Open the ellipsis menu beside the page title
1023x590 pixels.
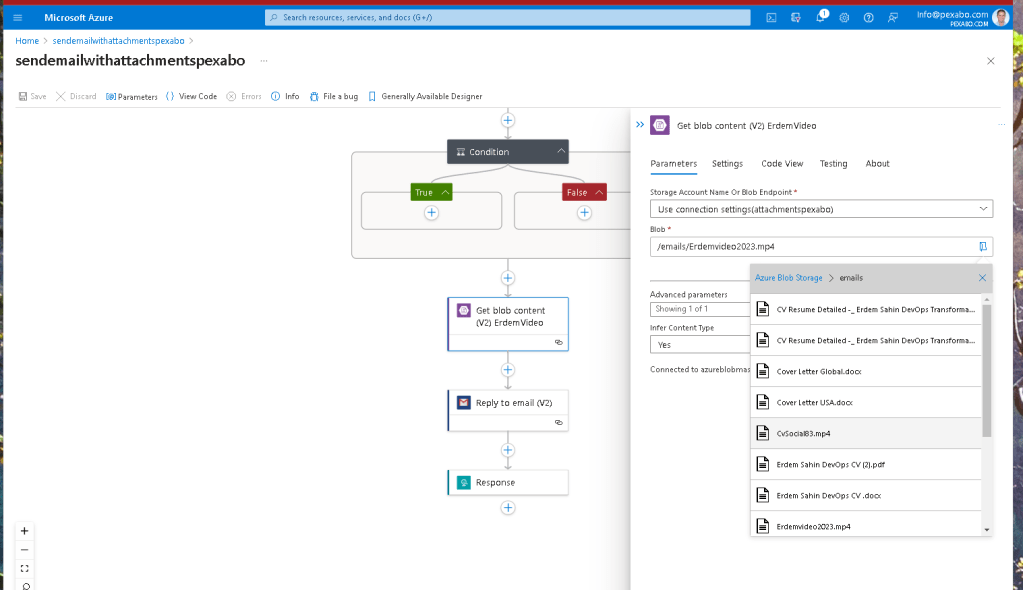pyautogui.click(x=264, y=61)
